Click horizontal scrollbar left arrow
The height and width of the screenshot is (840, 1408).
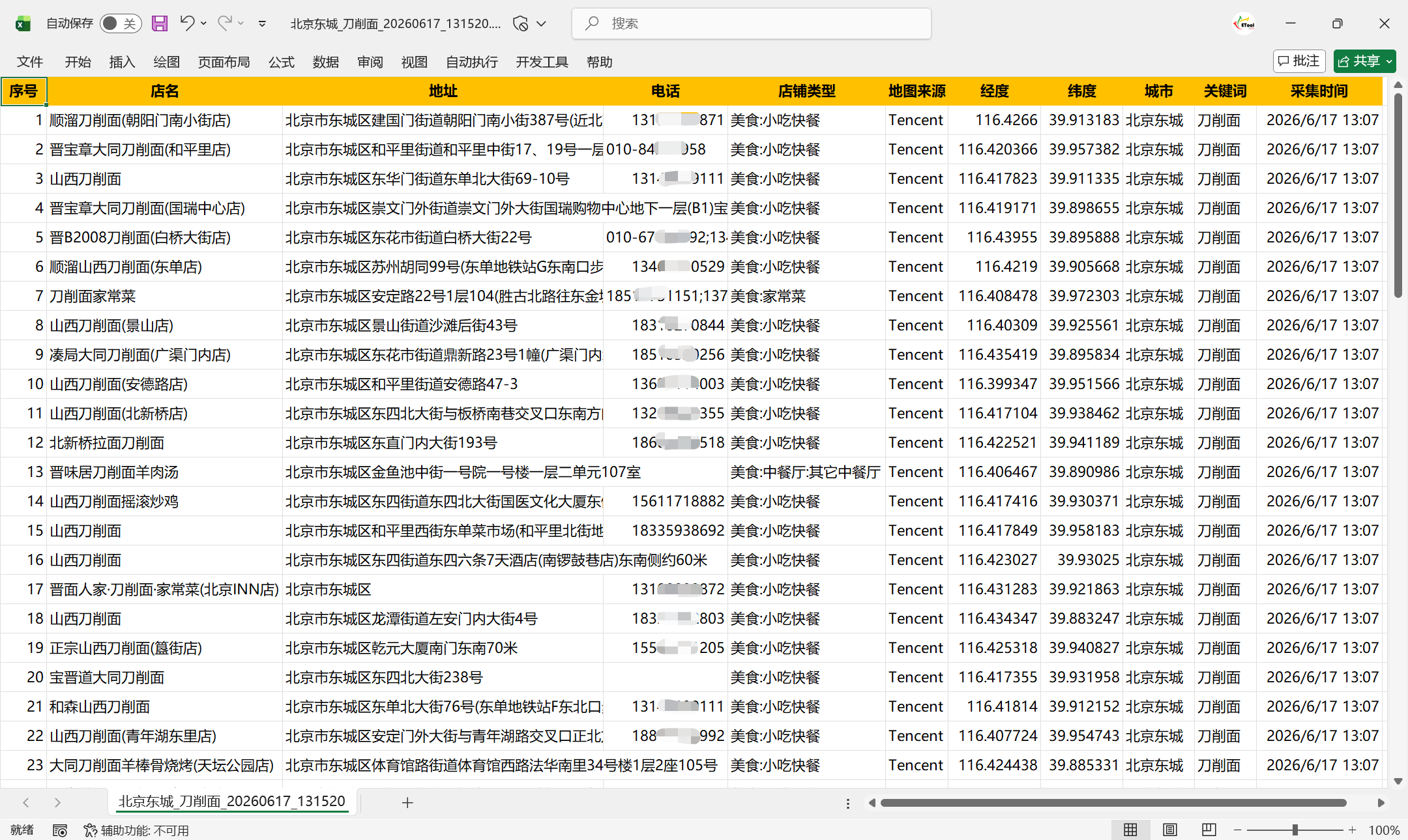pyautogui.click(x=872, y=803)
